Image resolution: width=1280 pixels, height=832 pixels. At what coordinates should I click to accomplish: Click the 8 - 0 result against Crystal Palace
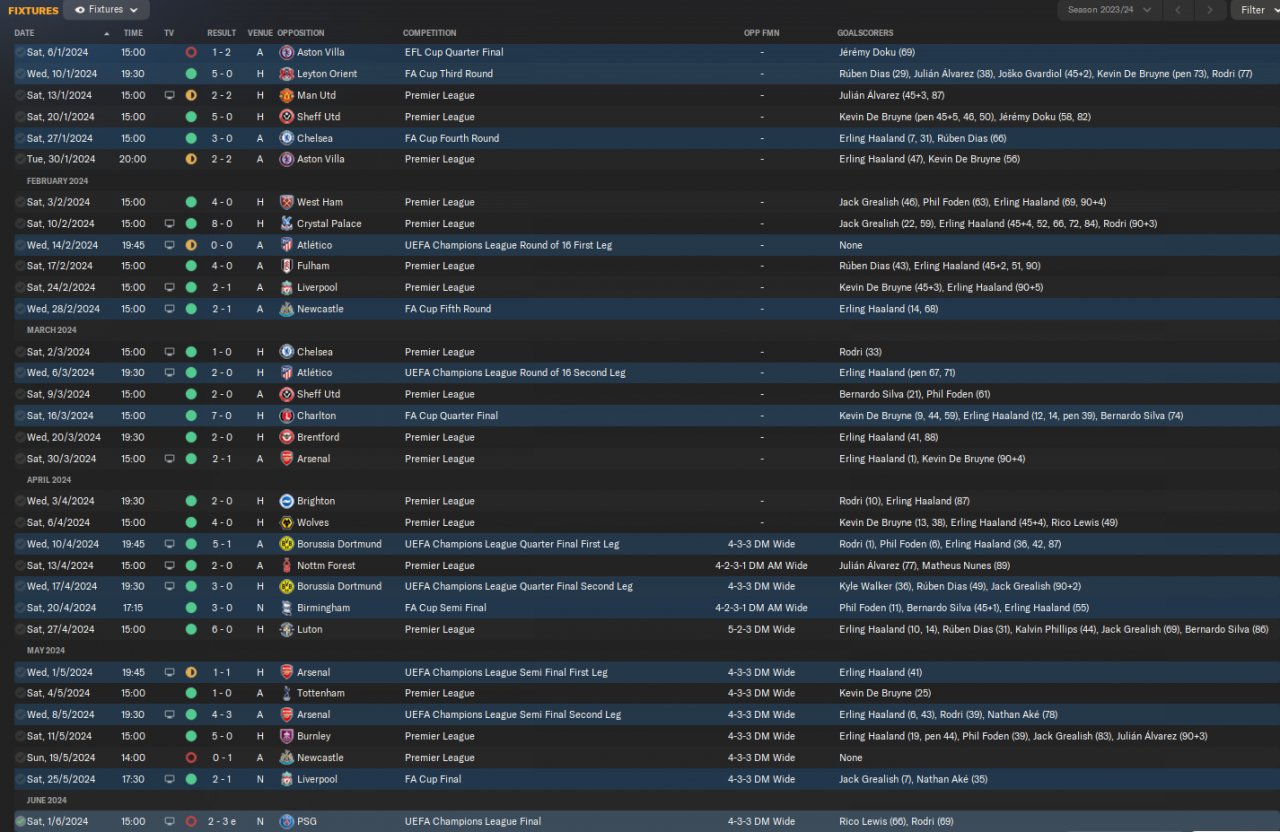(222, 224)
